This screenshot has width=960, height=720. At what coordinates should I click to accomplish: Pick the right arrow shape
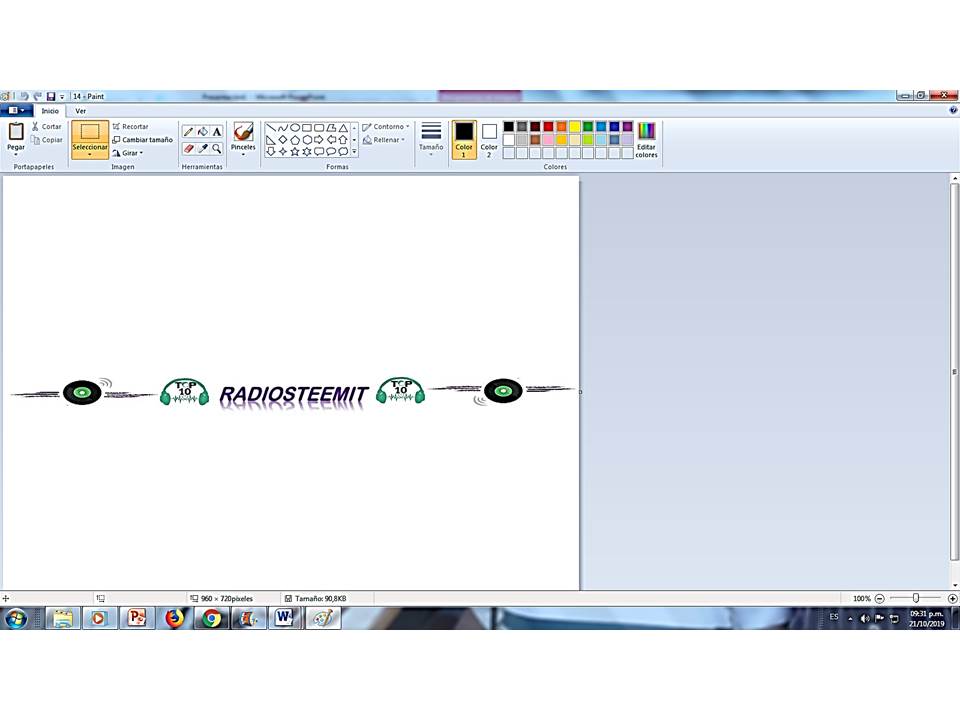point(318,140)
